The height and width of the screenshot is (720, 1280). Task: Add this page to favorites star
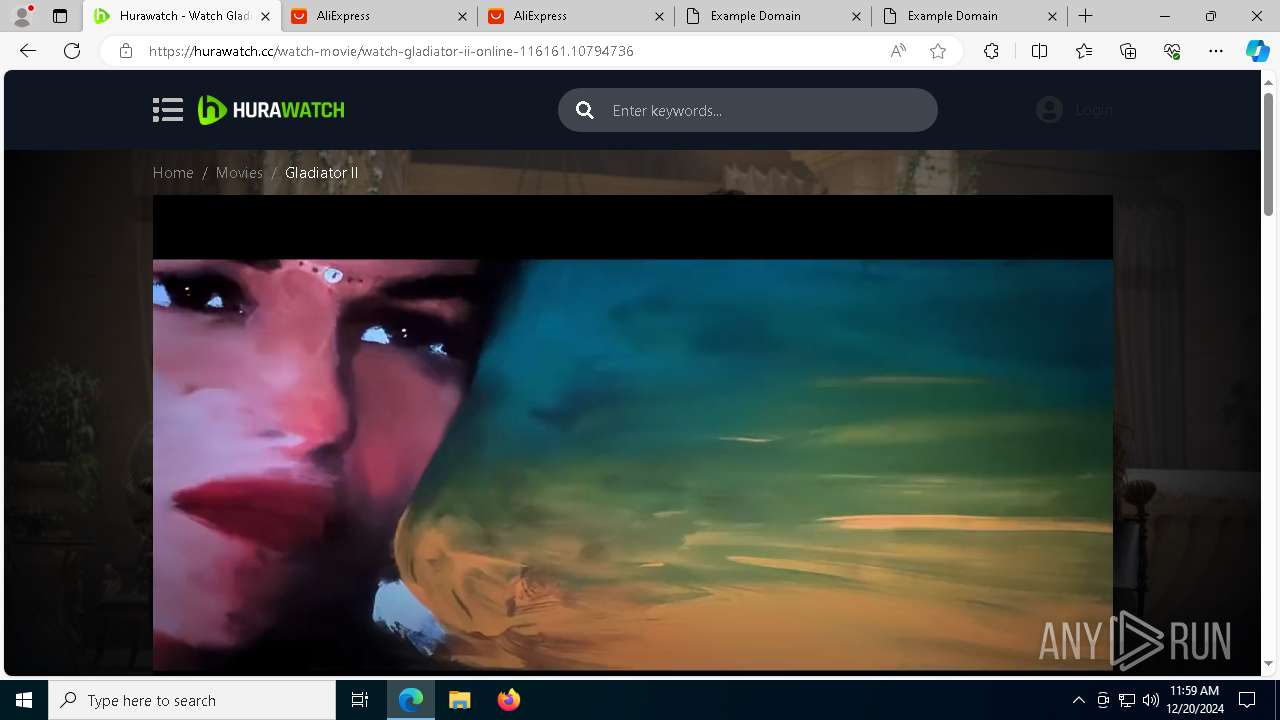click(938, 51)
